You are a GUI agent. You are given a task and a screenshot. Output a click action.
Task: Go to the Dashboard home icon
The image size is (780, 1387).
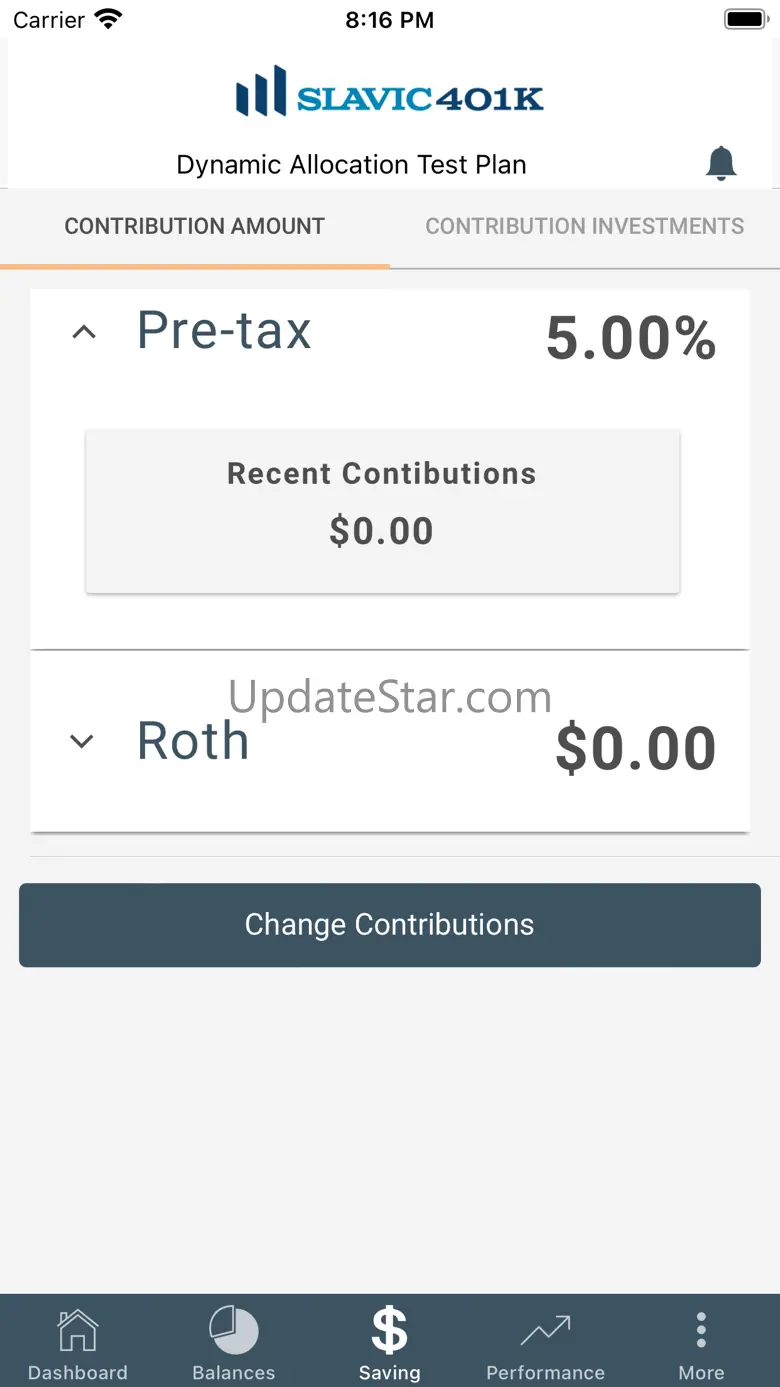[x=78, y=1331]
